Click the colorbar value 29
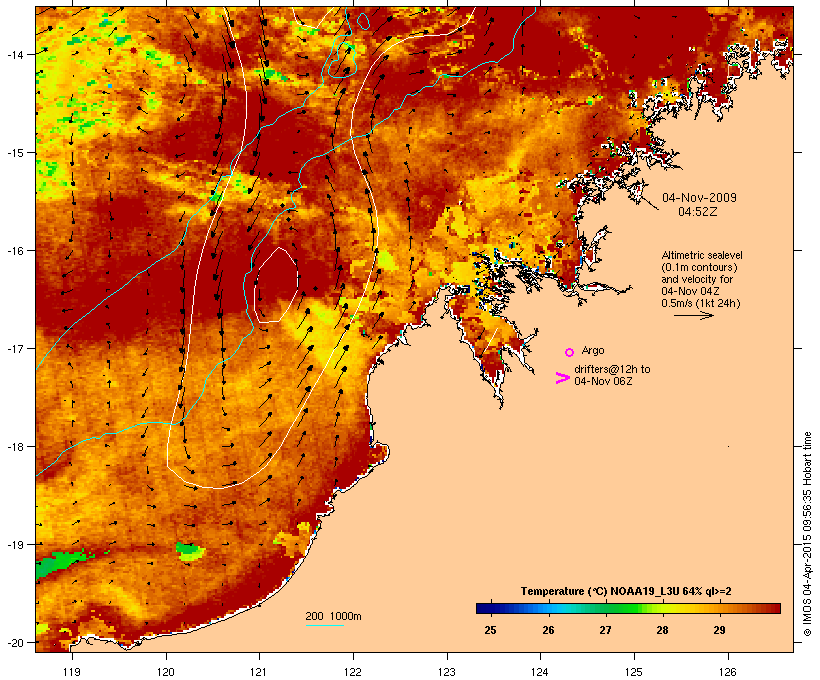Screen dimensions: 820x680 (719, 630)
